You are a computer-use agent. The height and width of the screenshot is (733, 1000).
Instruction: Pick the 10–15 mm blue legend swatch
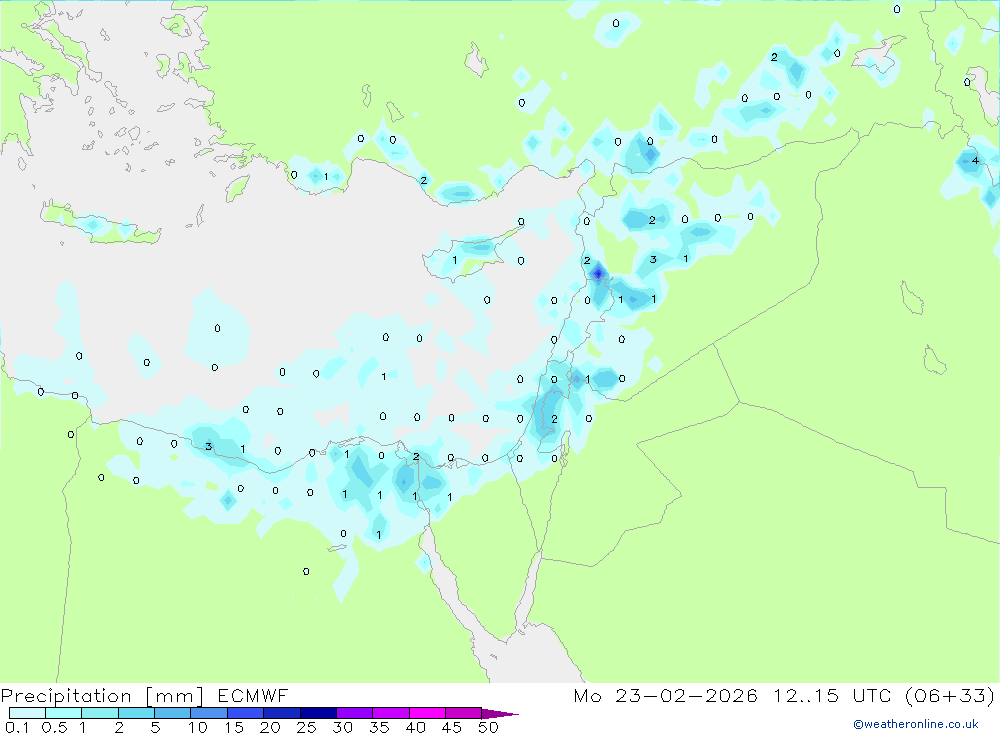pyautogui.click(x=209, y=713)
